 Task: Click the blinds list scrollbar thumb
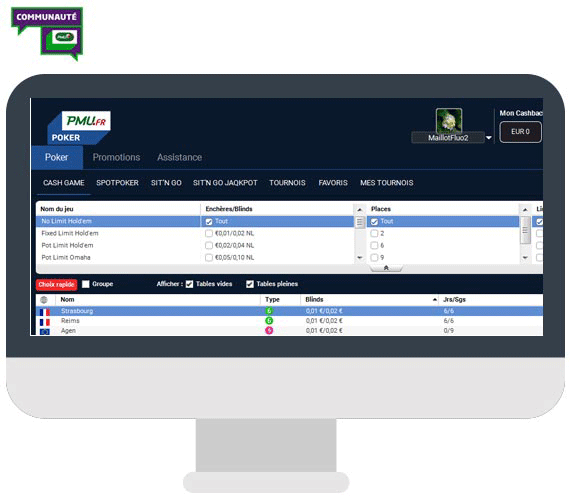360,222
